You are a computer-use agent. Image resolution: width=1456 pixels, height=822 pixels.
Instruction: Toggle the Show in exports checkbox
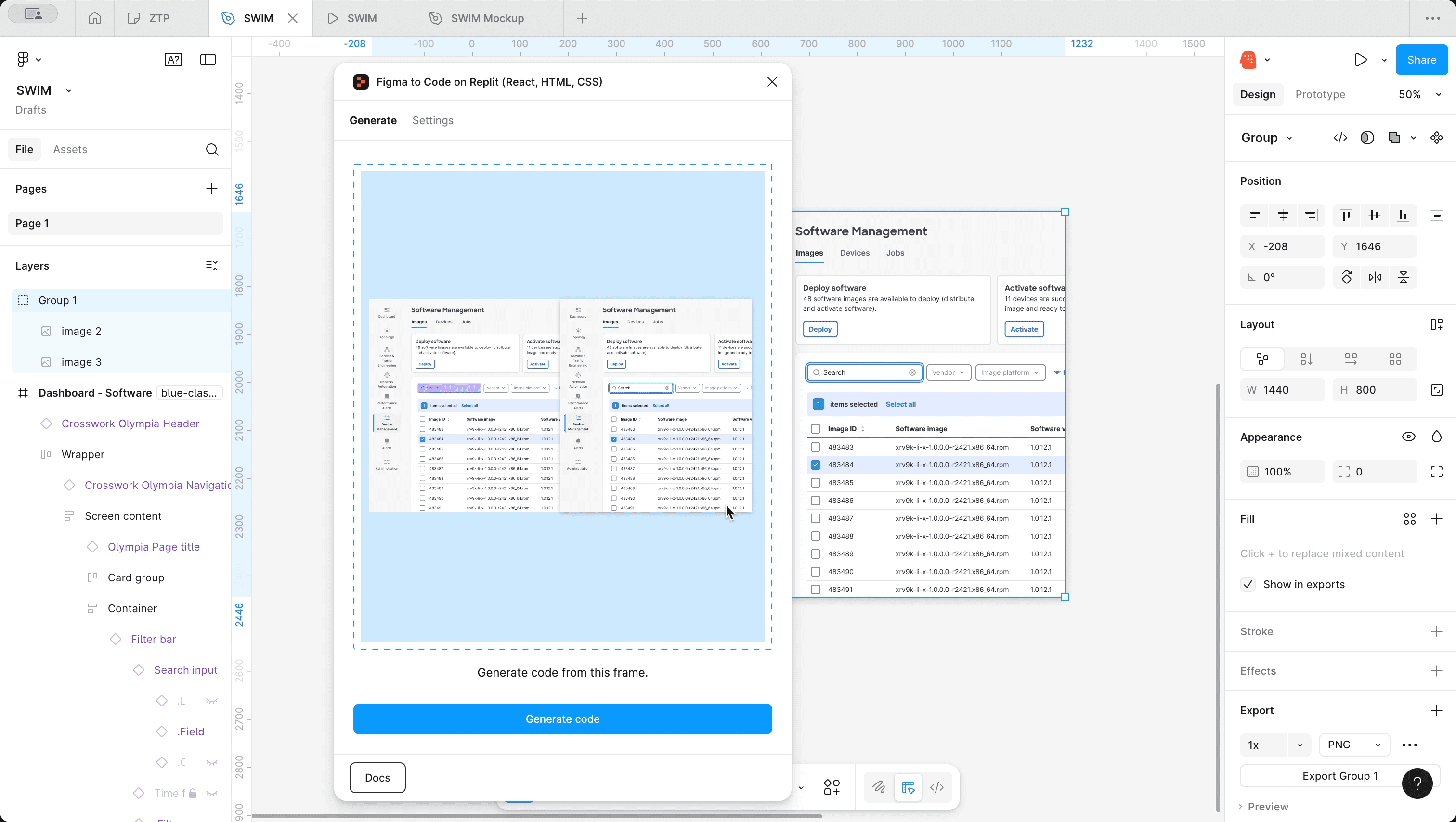[1248, 584]
